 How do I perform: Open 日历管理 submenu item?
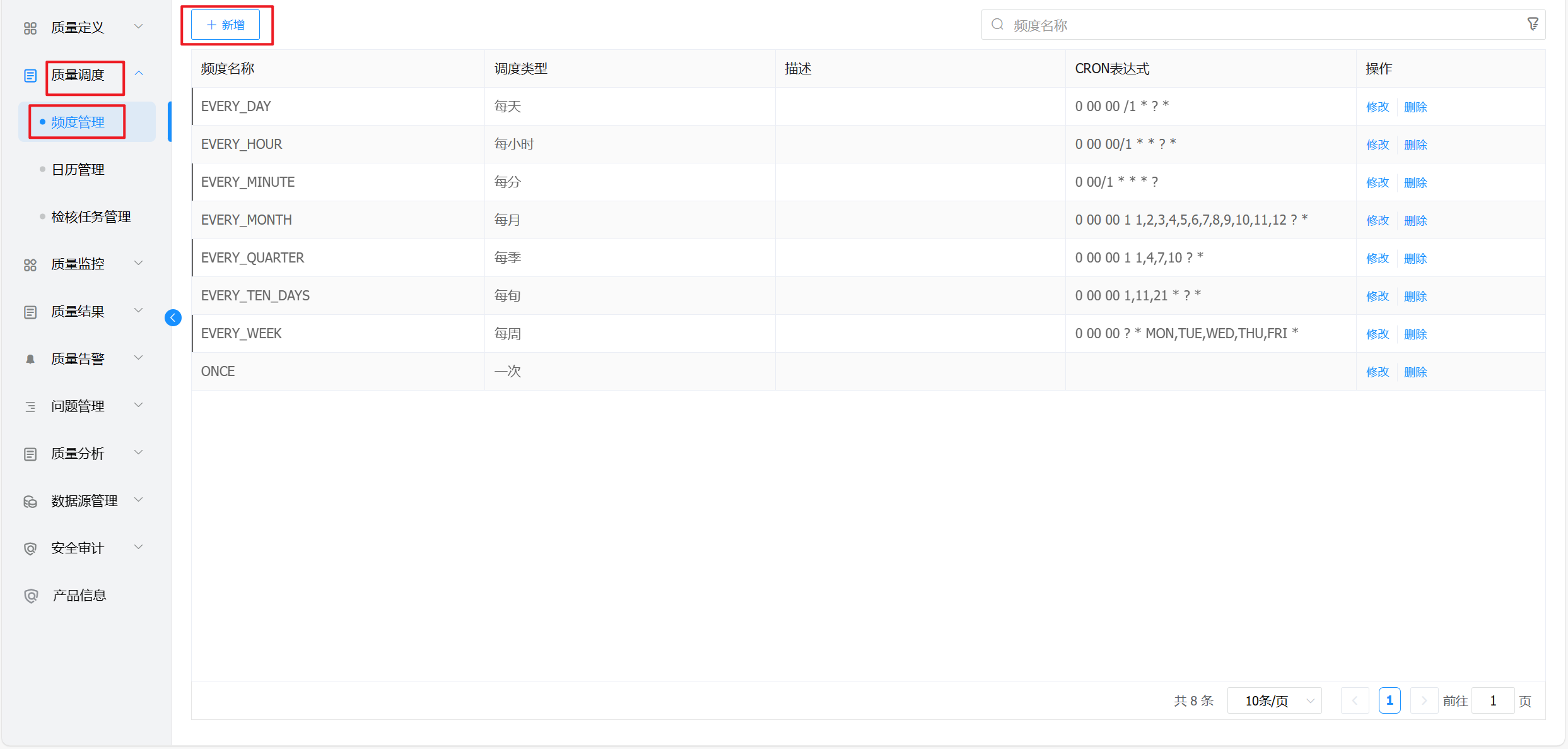point(78,170)
